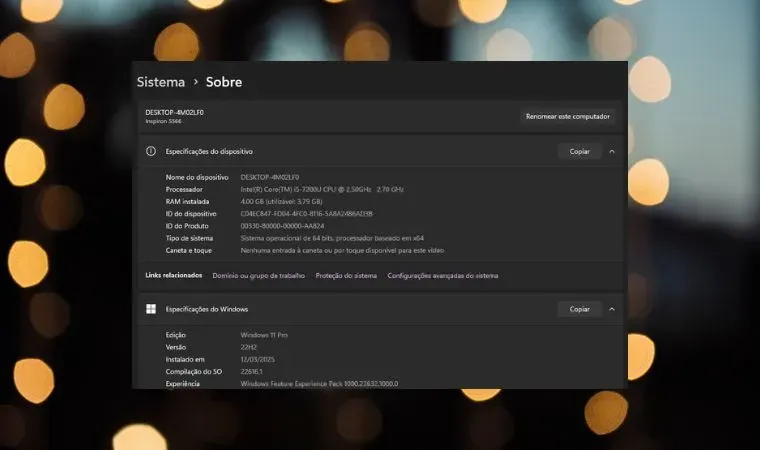Select the DESKTOP-4M02LF0 computer name header
This screenshot has width=760, height=450.
[x=174, y=112]
